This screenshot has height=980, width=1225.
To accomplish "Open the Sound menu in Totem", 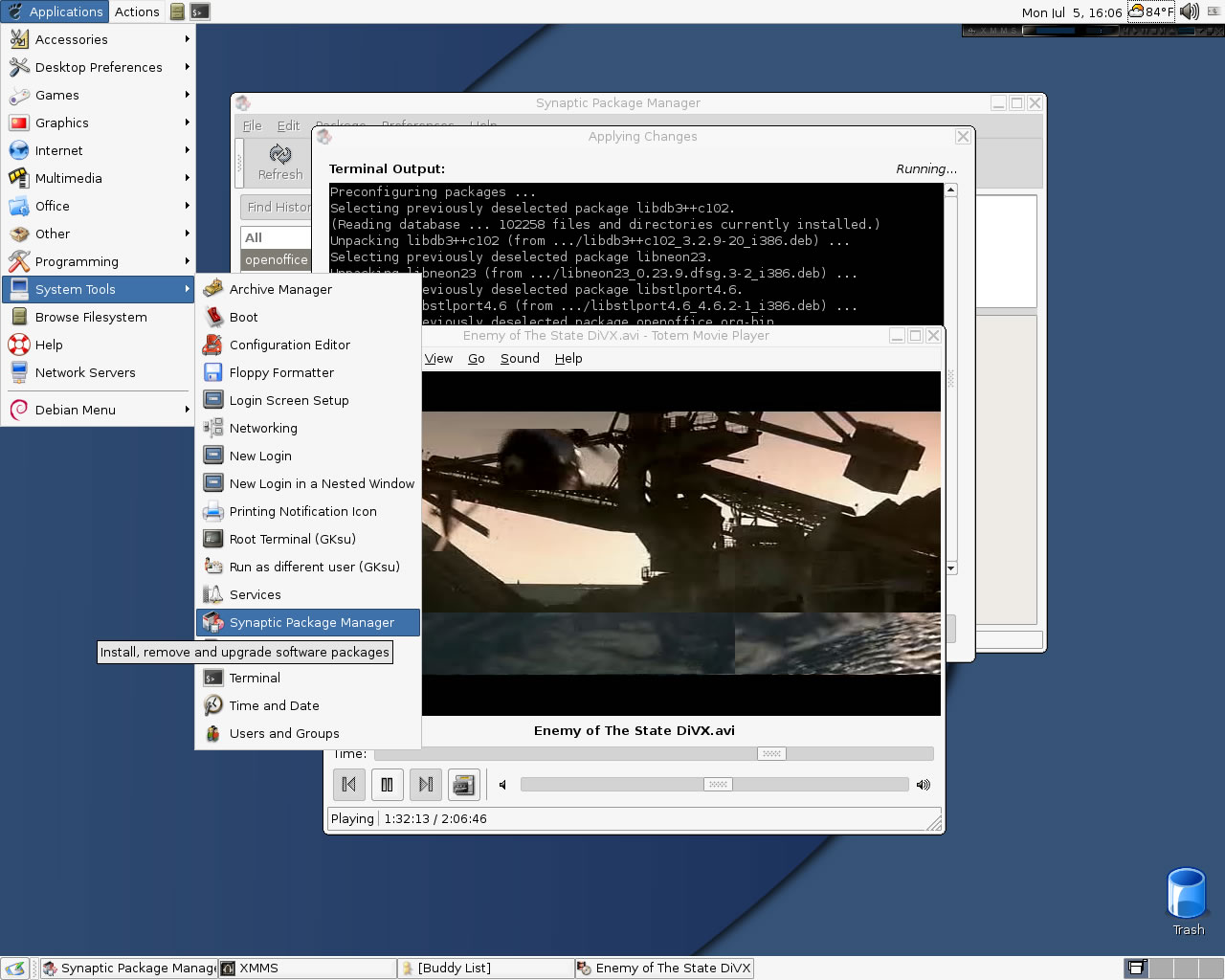I will (x=520, y=359).
